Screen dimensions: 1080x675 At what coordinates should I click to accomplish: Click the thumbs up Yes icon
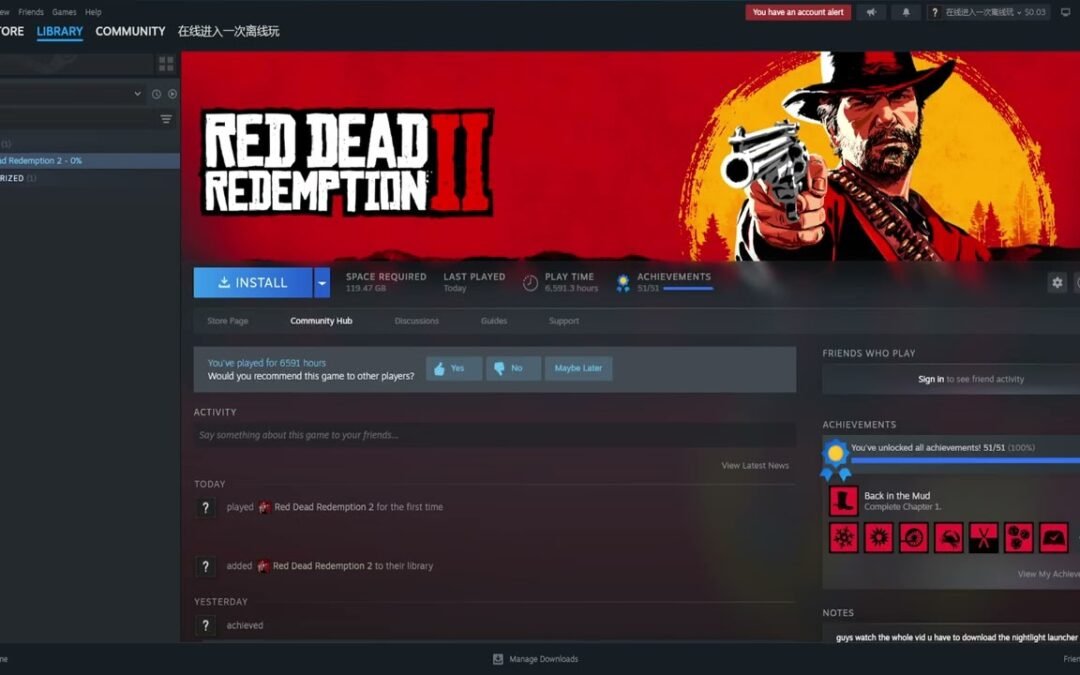(439, 368)
